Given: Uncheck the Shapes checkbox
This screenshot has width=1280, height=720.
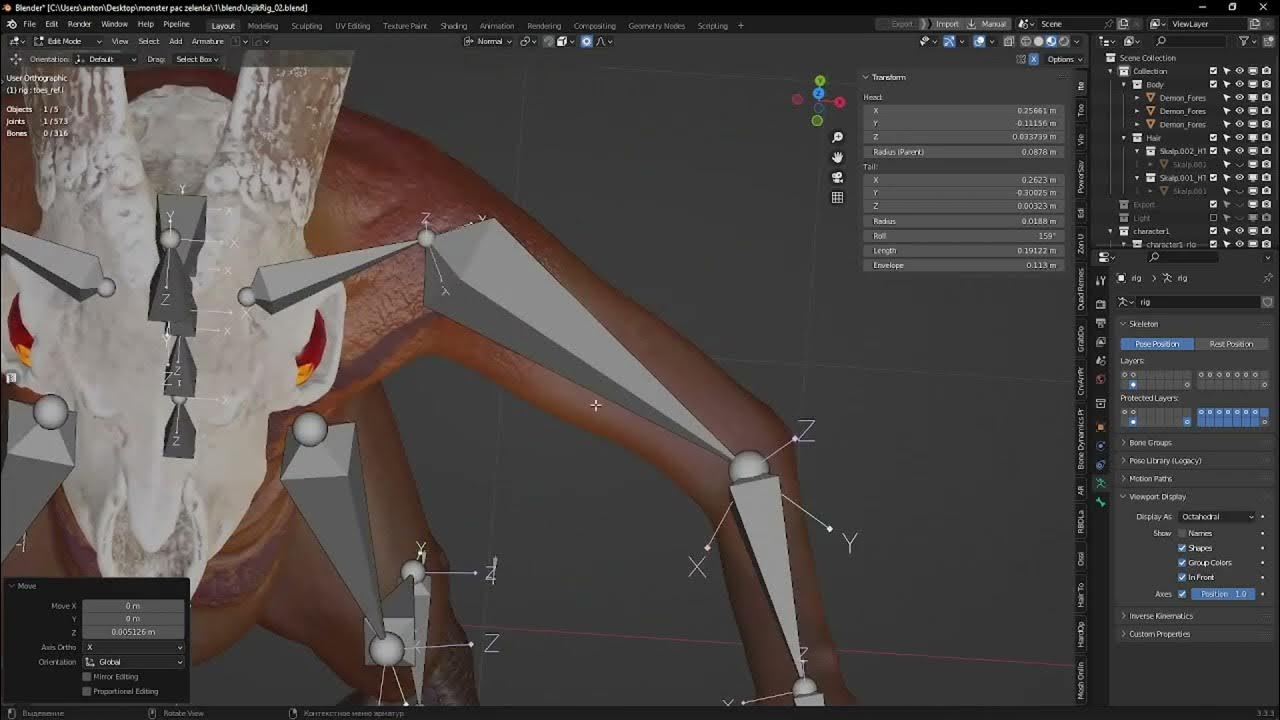Looking at the screenshot, I should [x=1182, y=548].
